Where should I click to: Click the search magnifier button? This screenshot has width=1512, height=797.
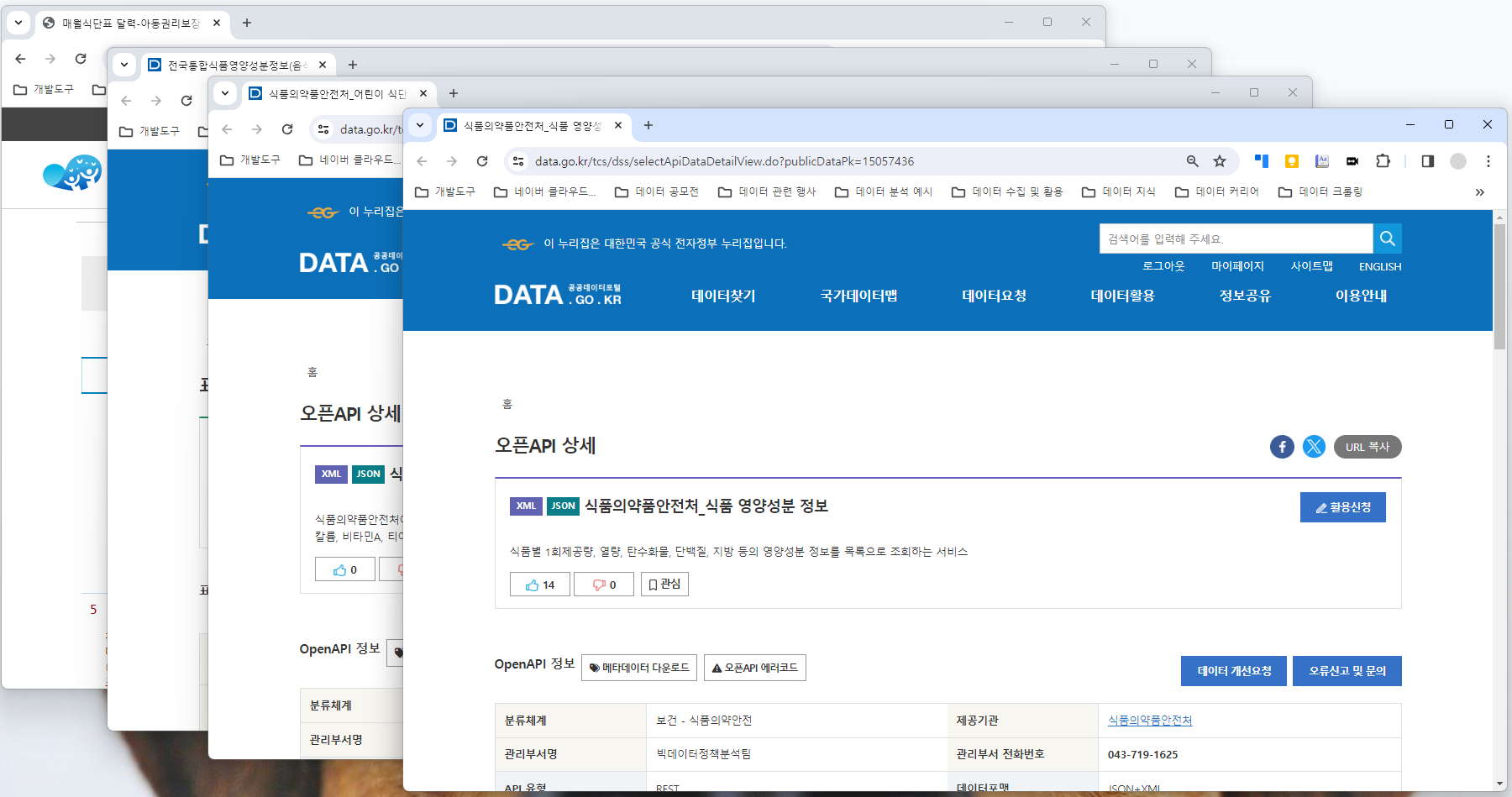click(x=1388, y=239)
